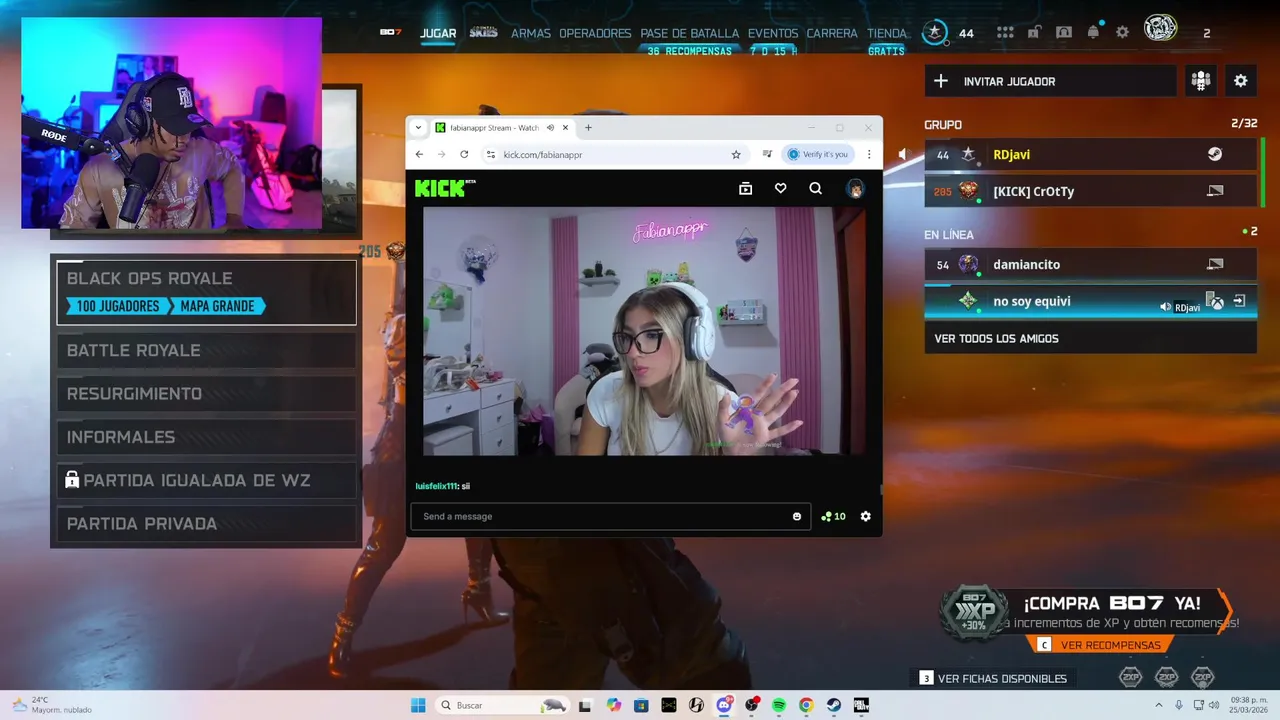Open Spotify from the taskbar

tap(779, 705)
